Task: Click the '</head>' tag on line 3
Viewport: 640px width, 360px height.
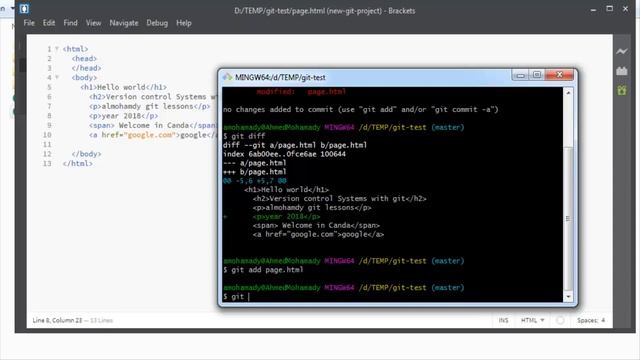Action: [x=87, y=68]
